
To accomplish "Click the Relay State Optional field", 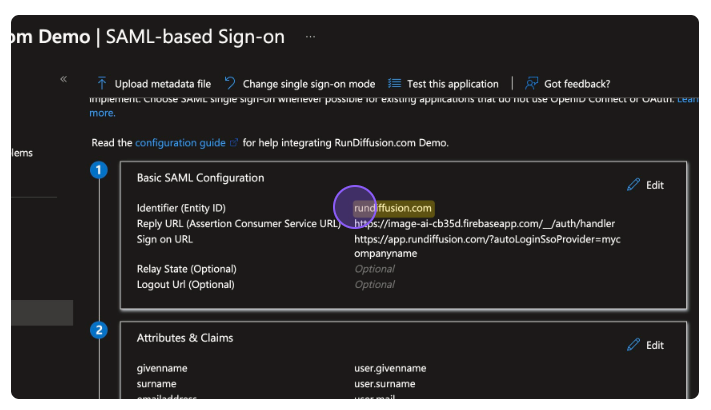I will tap(374, 269).
